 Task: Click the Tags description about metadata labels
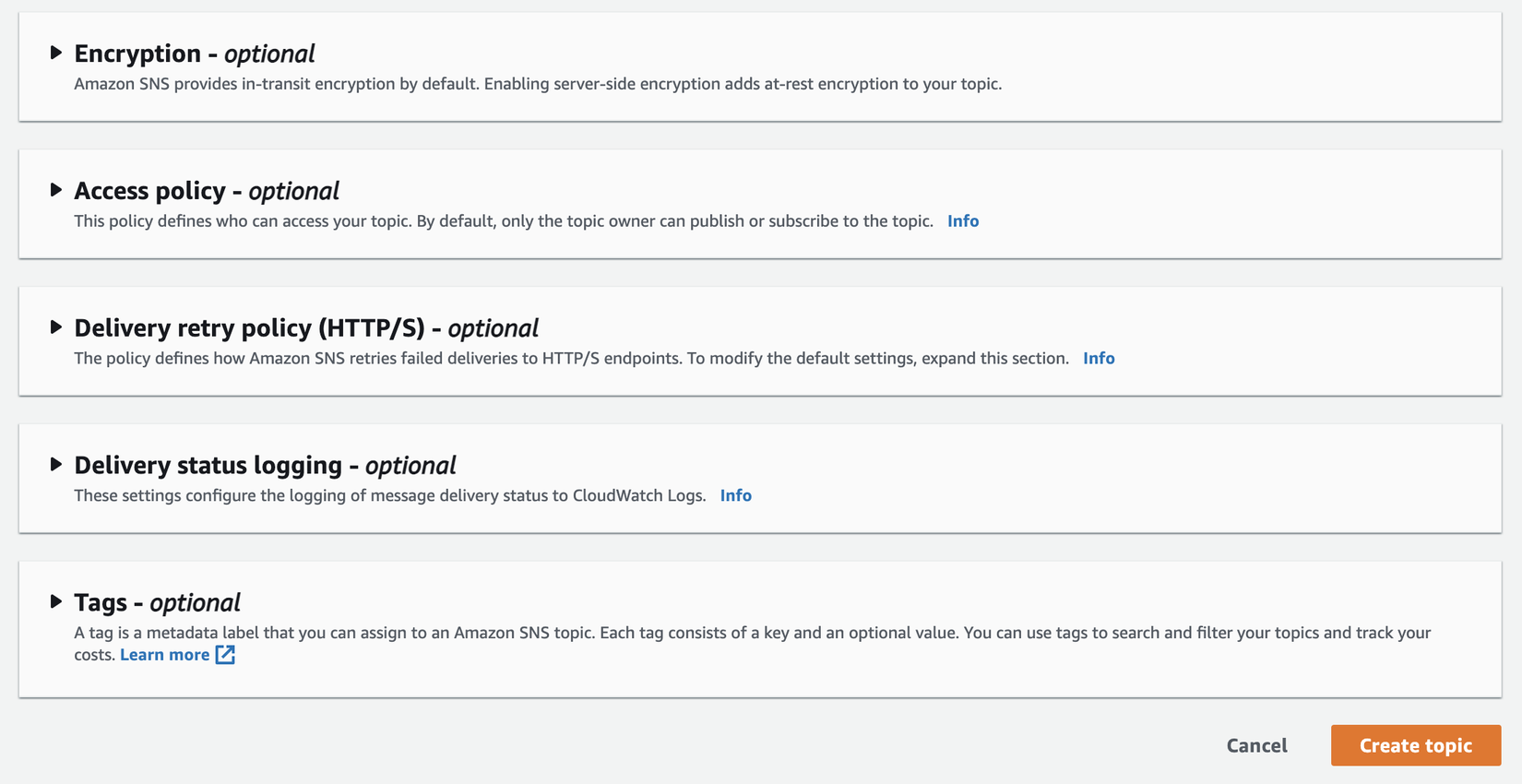[x=752, y=634]
